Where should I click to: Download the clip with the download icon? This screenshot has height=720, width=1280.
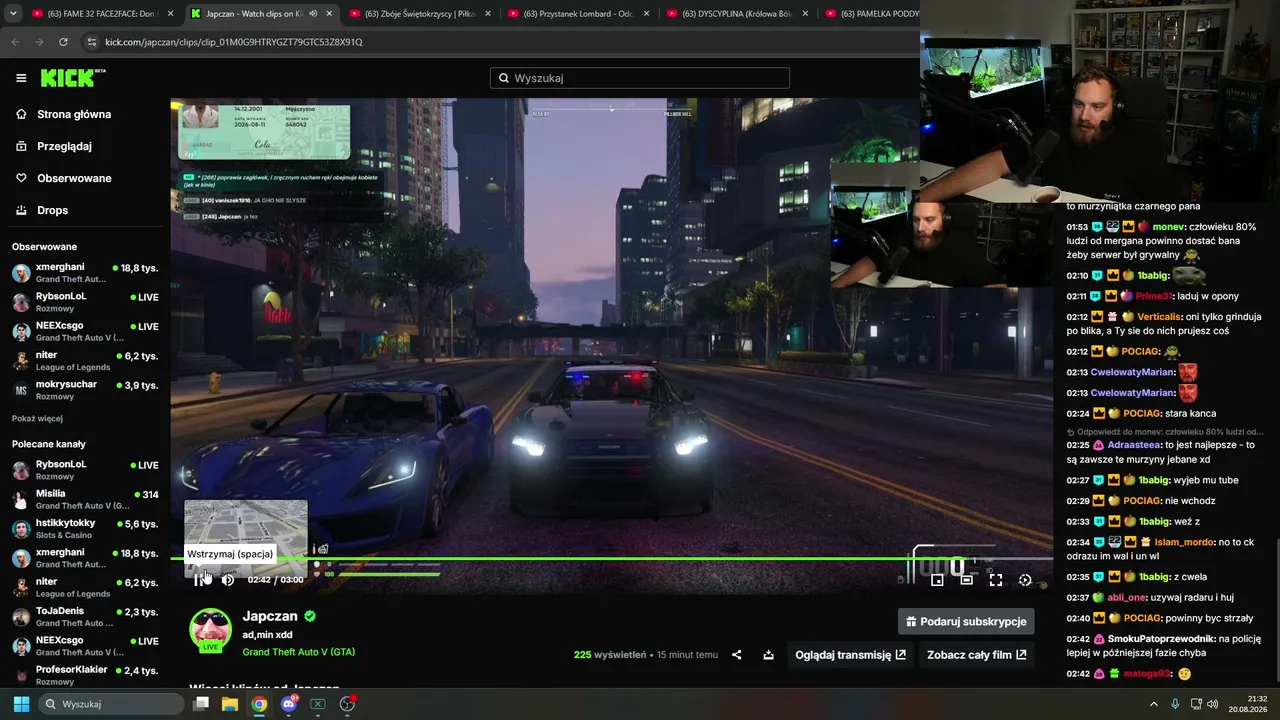768,655
